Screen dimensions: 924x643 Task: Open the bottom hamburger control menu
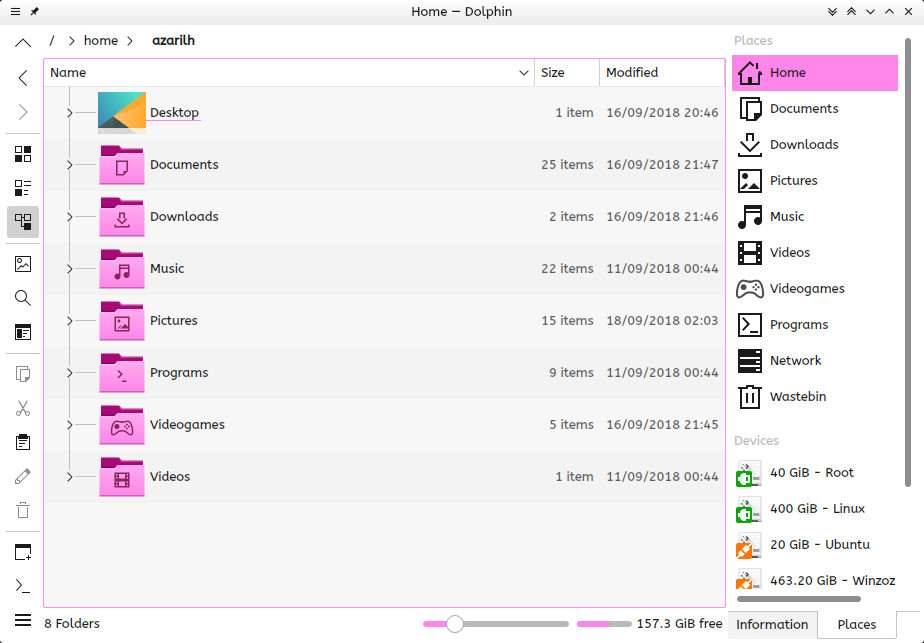click(x=23, y=620)
